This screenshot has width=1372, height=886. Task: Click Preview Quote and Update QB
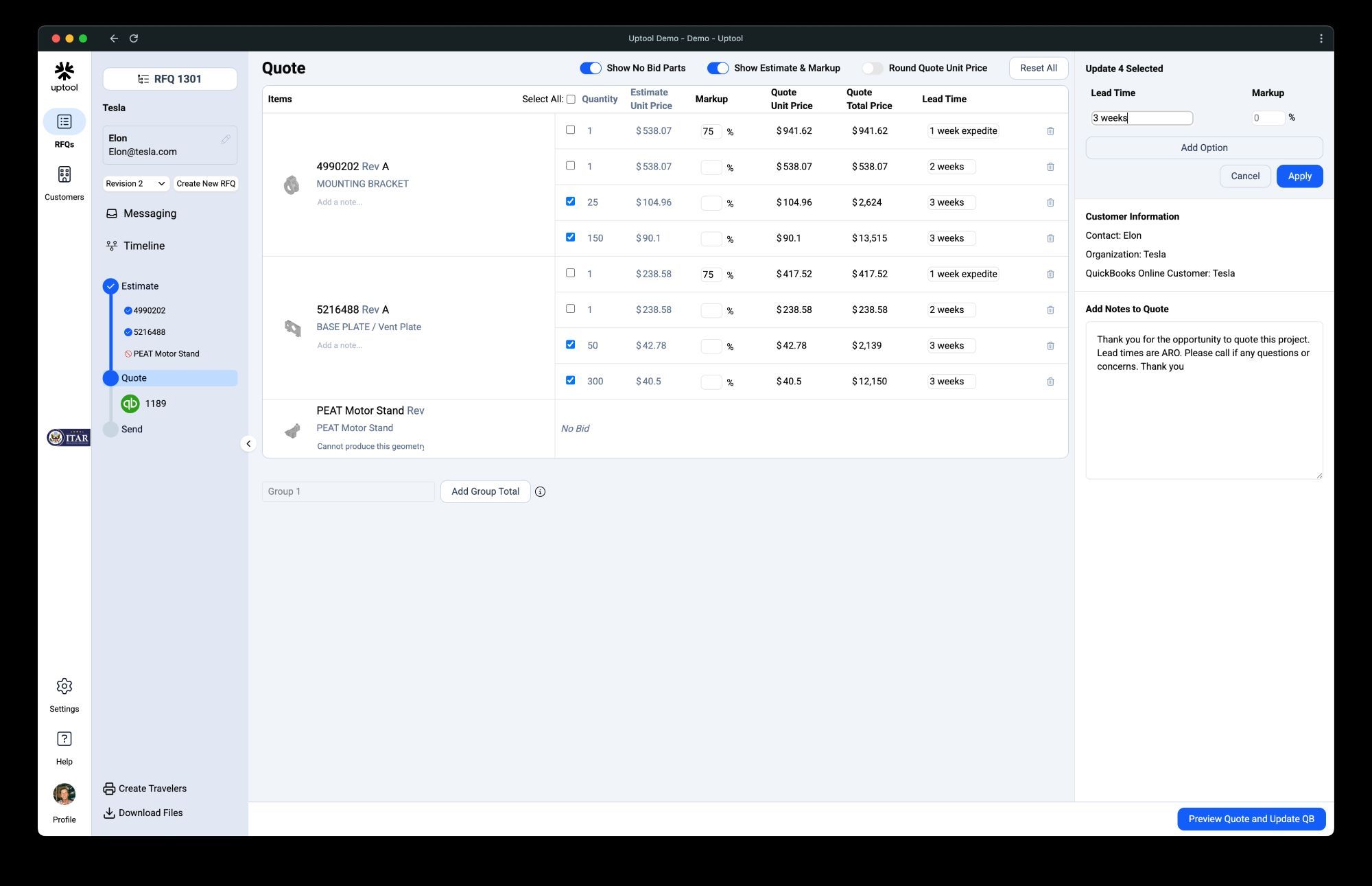pos(1251,819)
